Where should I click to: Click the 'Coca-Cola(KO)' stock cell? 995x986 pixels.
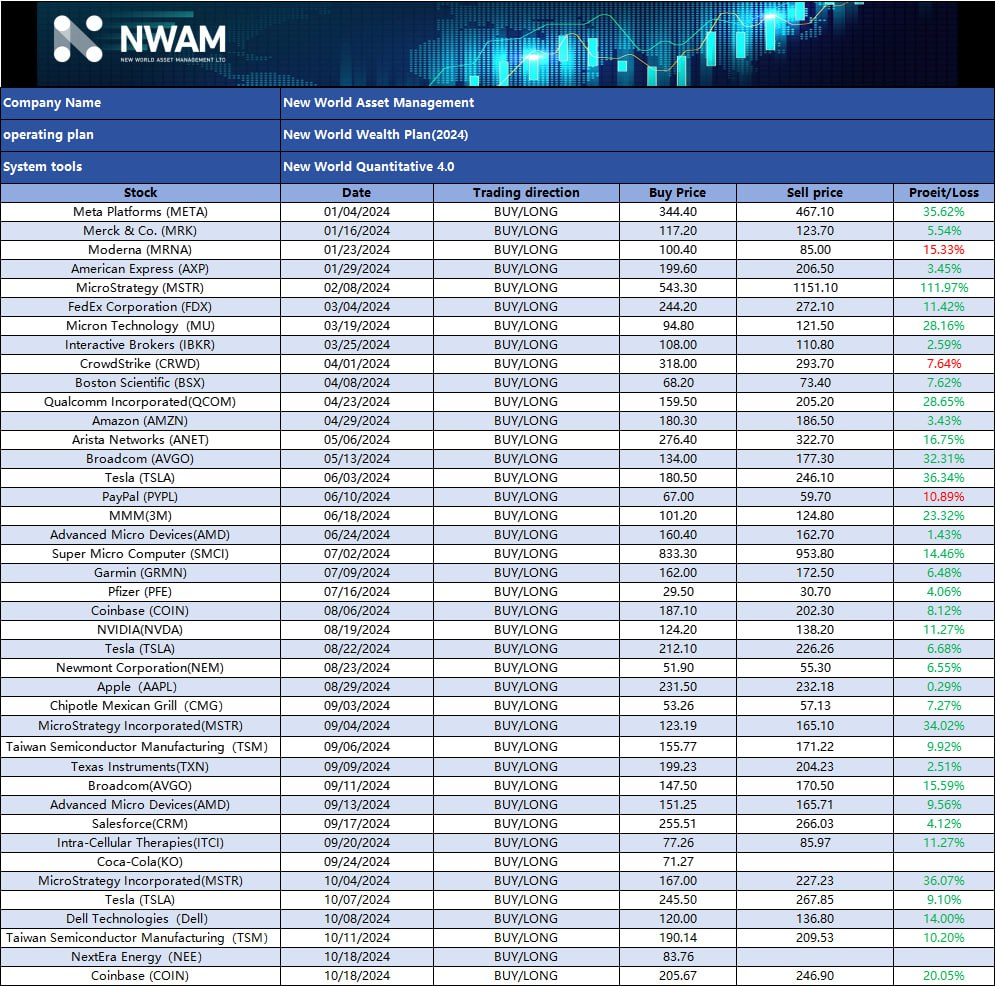point(140,862)
